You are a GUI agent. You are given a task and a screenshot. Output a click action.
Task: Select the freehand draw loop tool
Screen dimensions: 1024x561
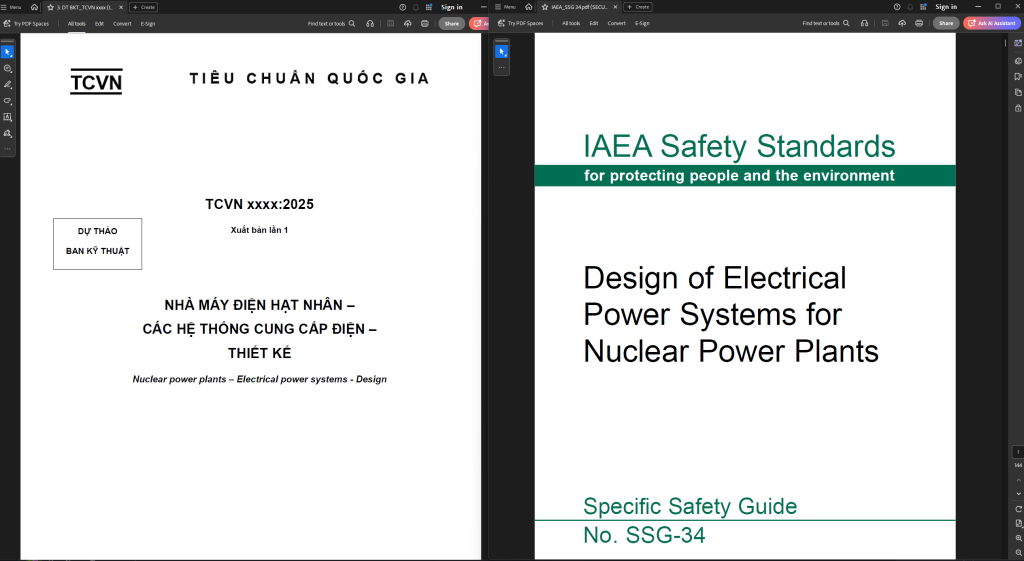7,101
